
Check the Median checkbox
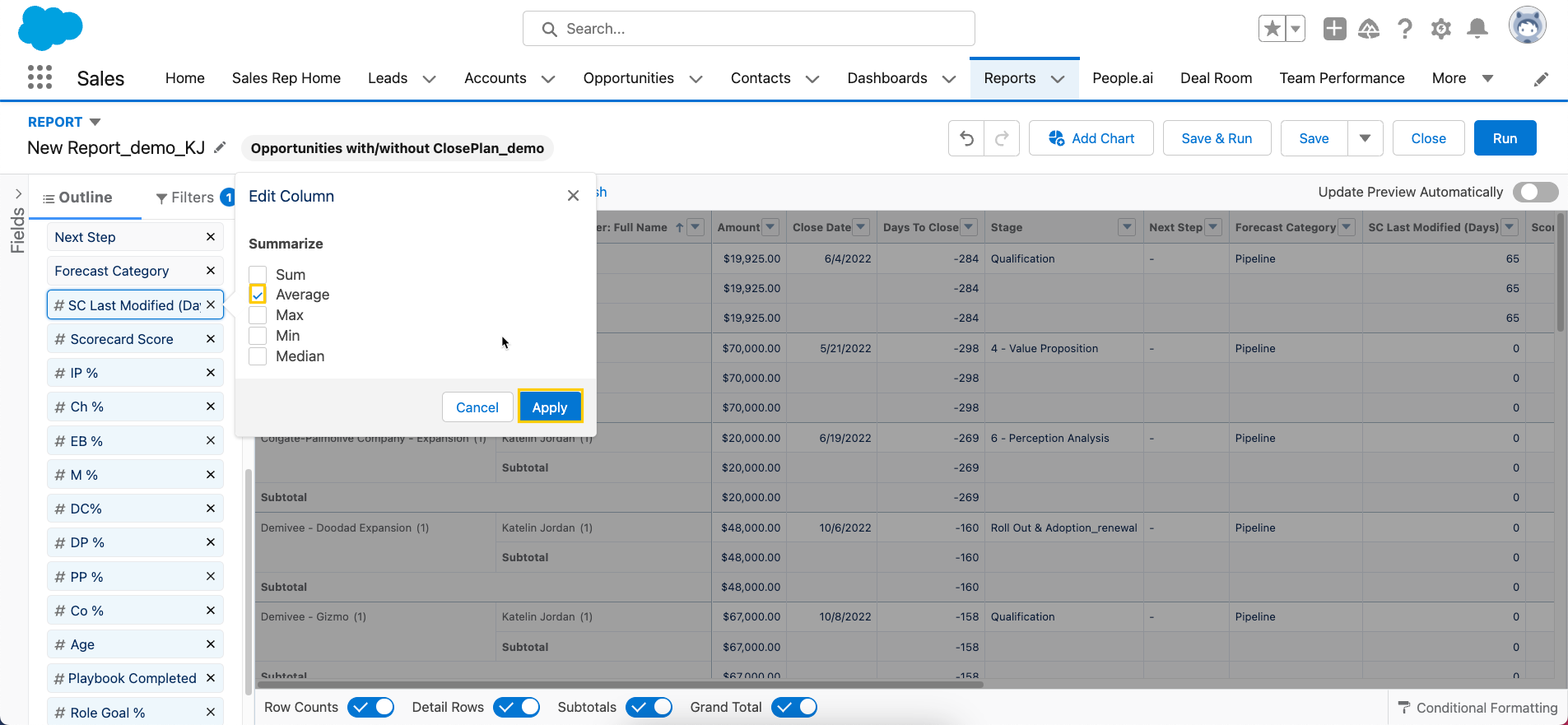(258, 356)
